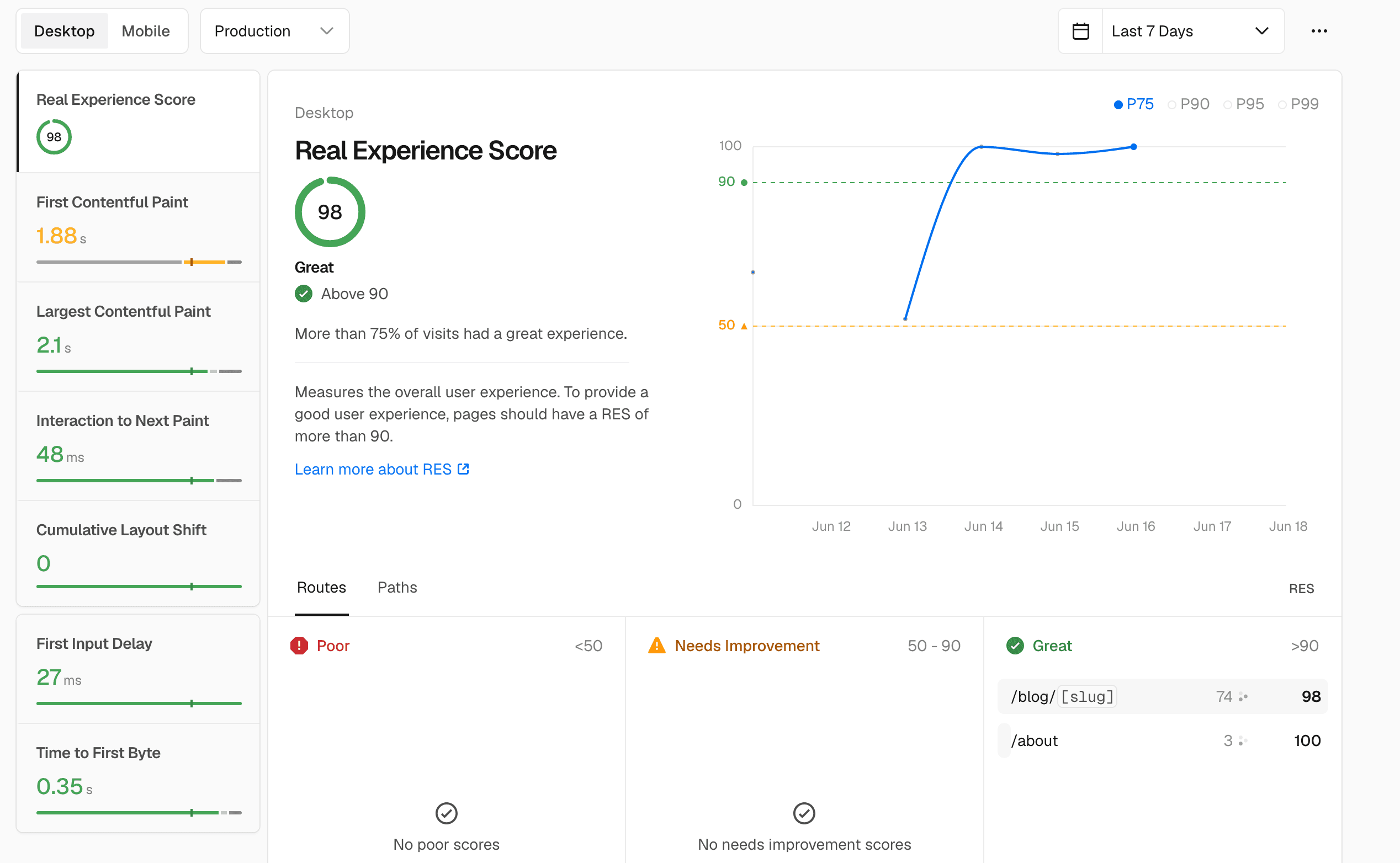Open the Real Experience Score metric card

click(x=138, y=121)
